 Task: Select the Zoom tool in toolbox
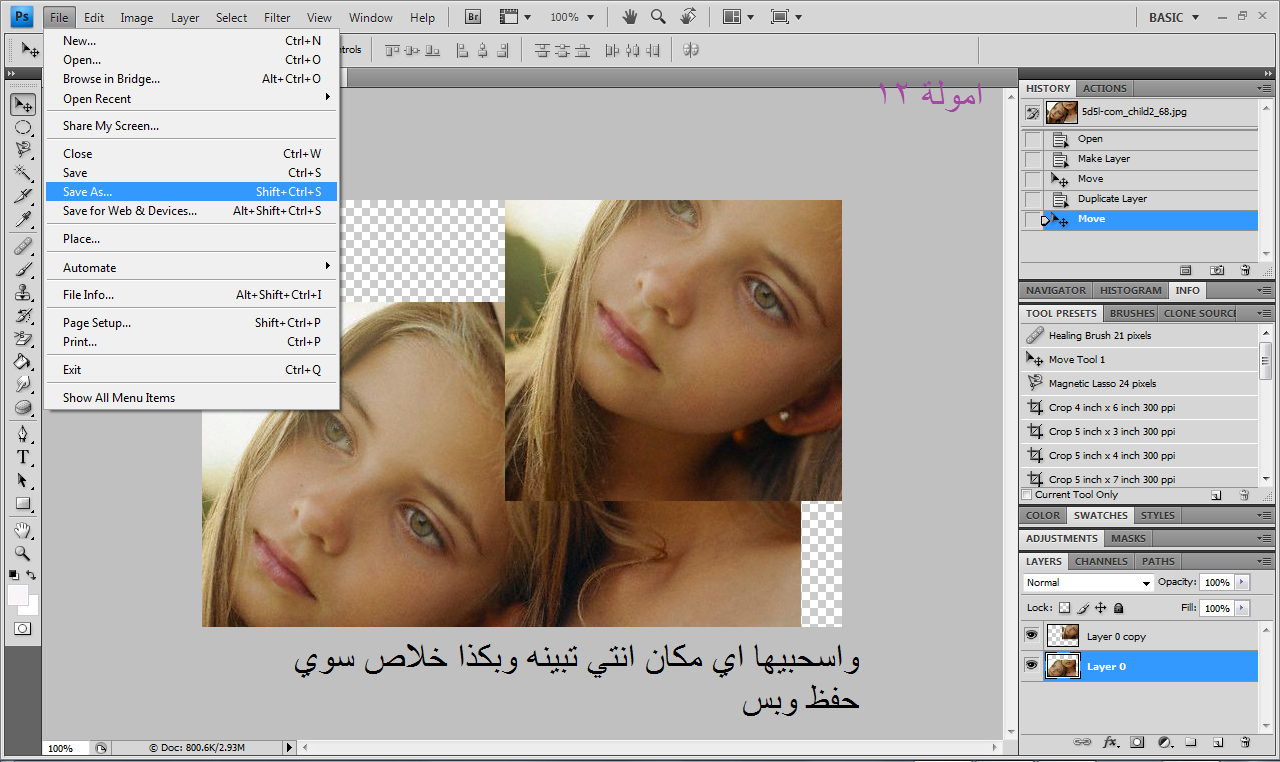coord(22,553)
